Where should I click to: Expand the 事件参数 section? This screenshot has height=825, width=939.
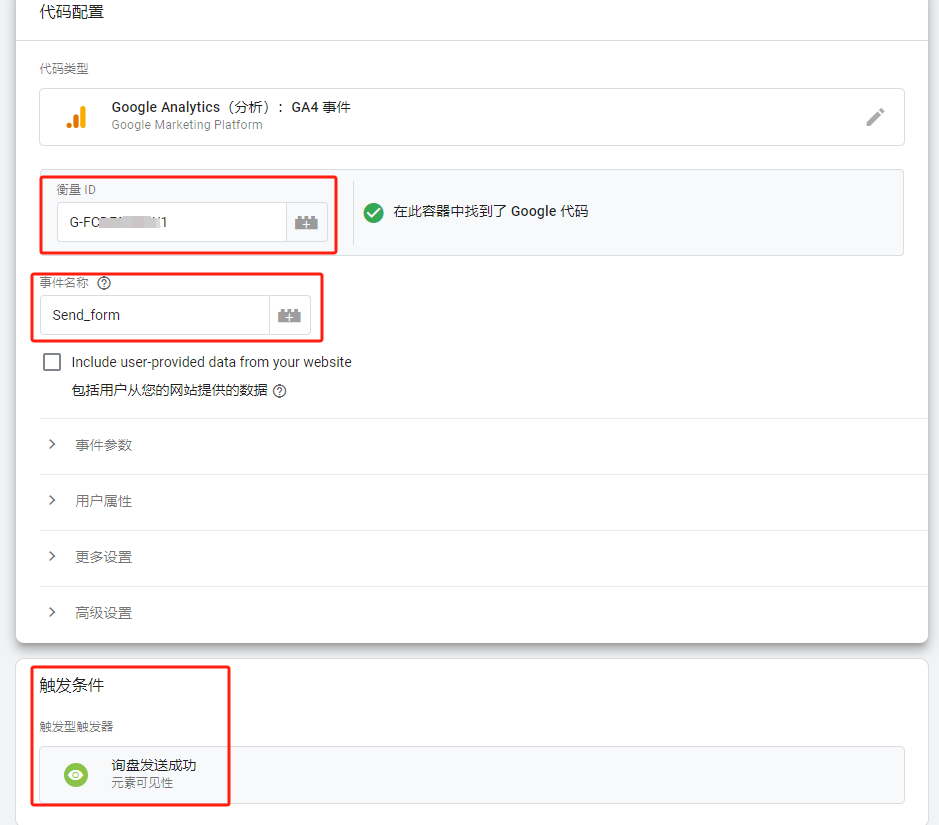tap(484, 445)
